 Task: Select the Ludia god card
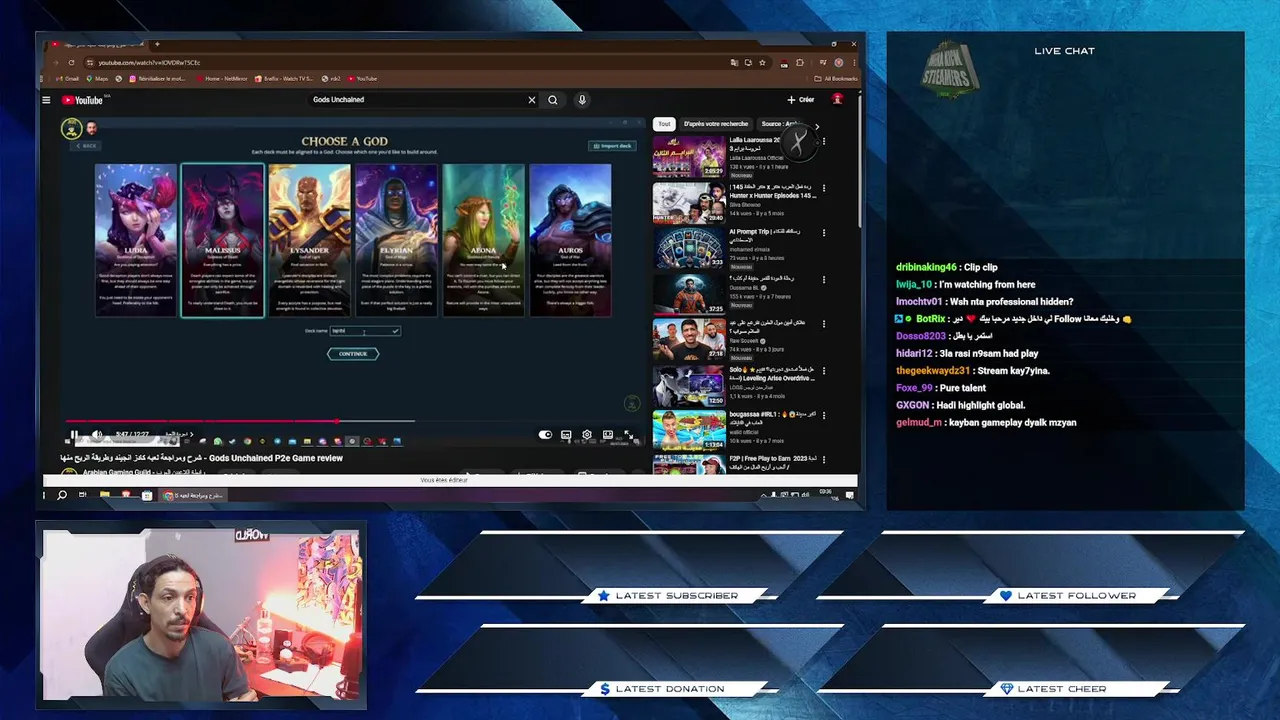click(x=136, y=240)
